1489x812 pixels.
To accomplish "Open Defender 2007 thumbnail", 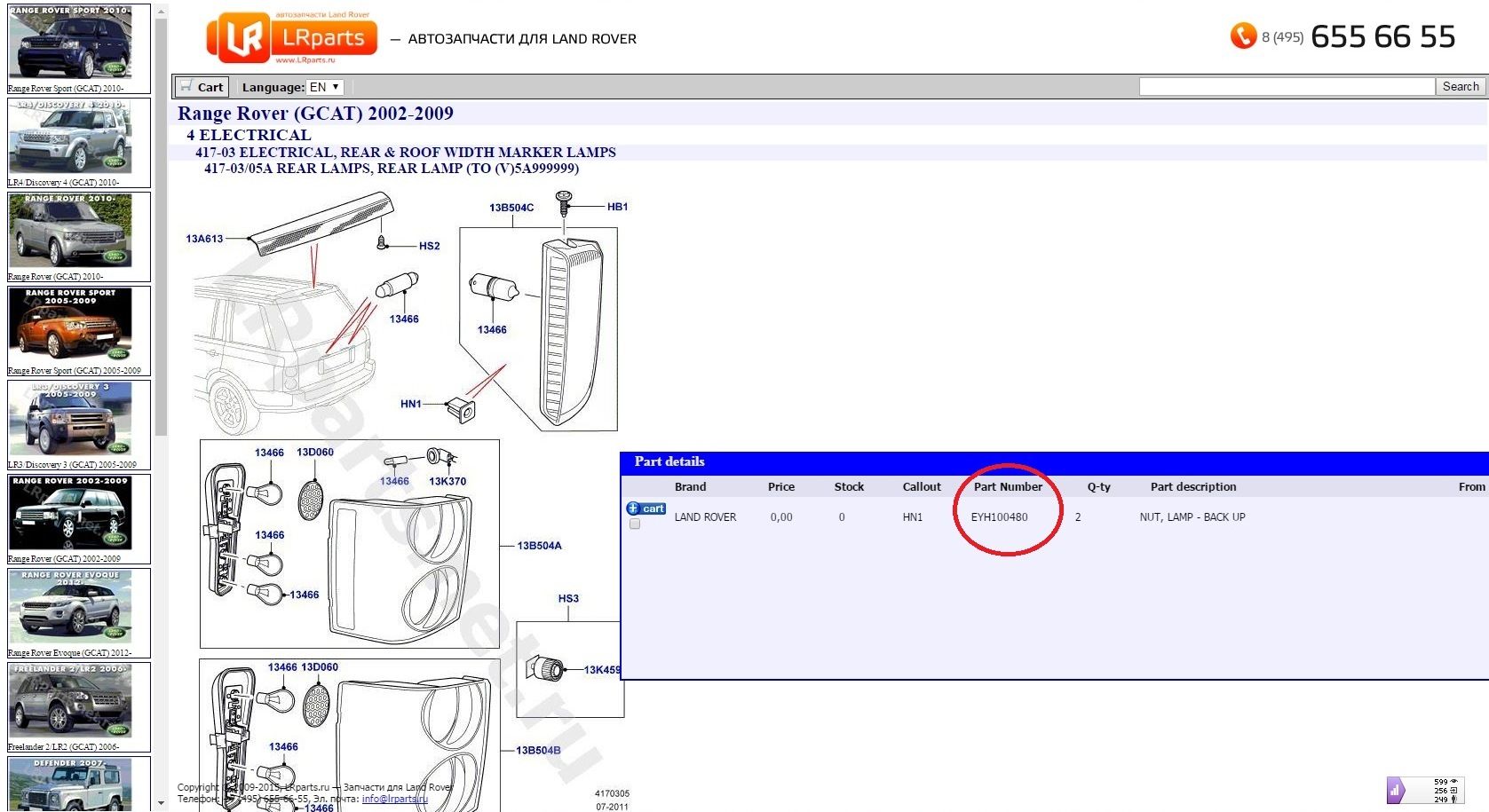I will (70, 784).
